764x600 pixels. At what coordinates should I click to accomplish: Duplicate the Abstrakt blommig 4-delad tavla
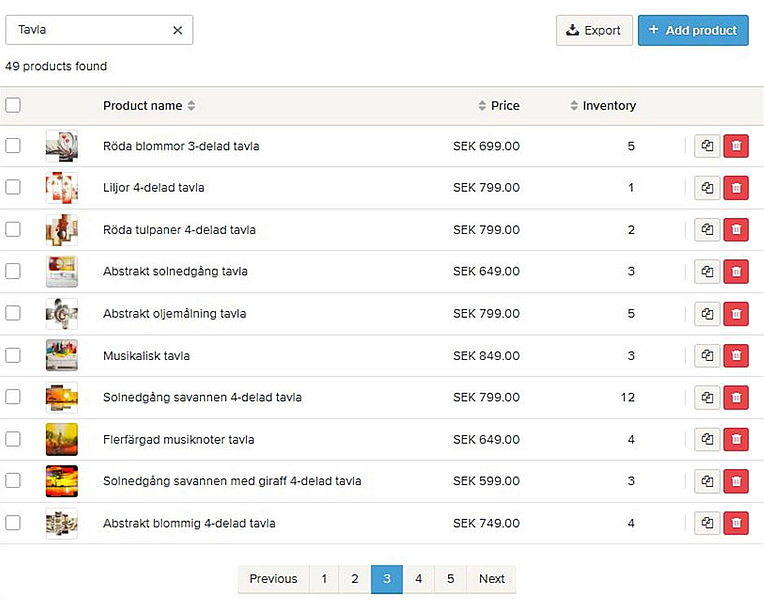coord(707,523)
